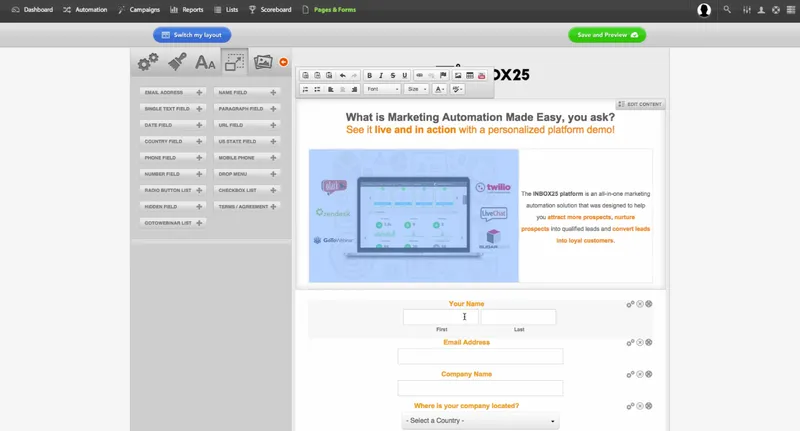Add a Country Field
Viewport: 800px width, 431px height.
173,141
